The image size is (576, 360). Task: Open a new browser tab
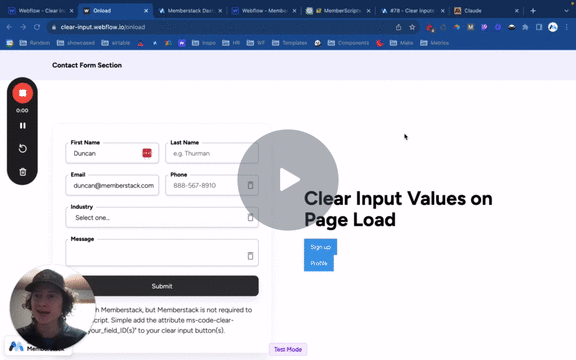click(533, 11)
